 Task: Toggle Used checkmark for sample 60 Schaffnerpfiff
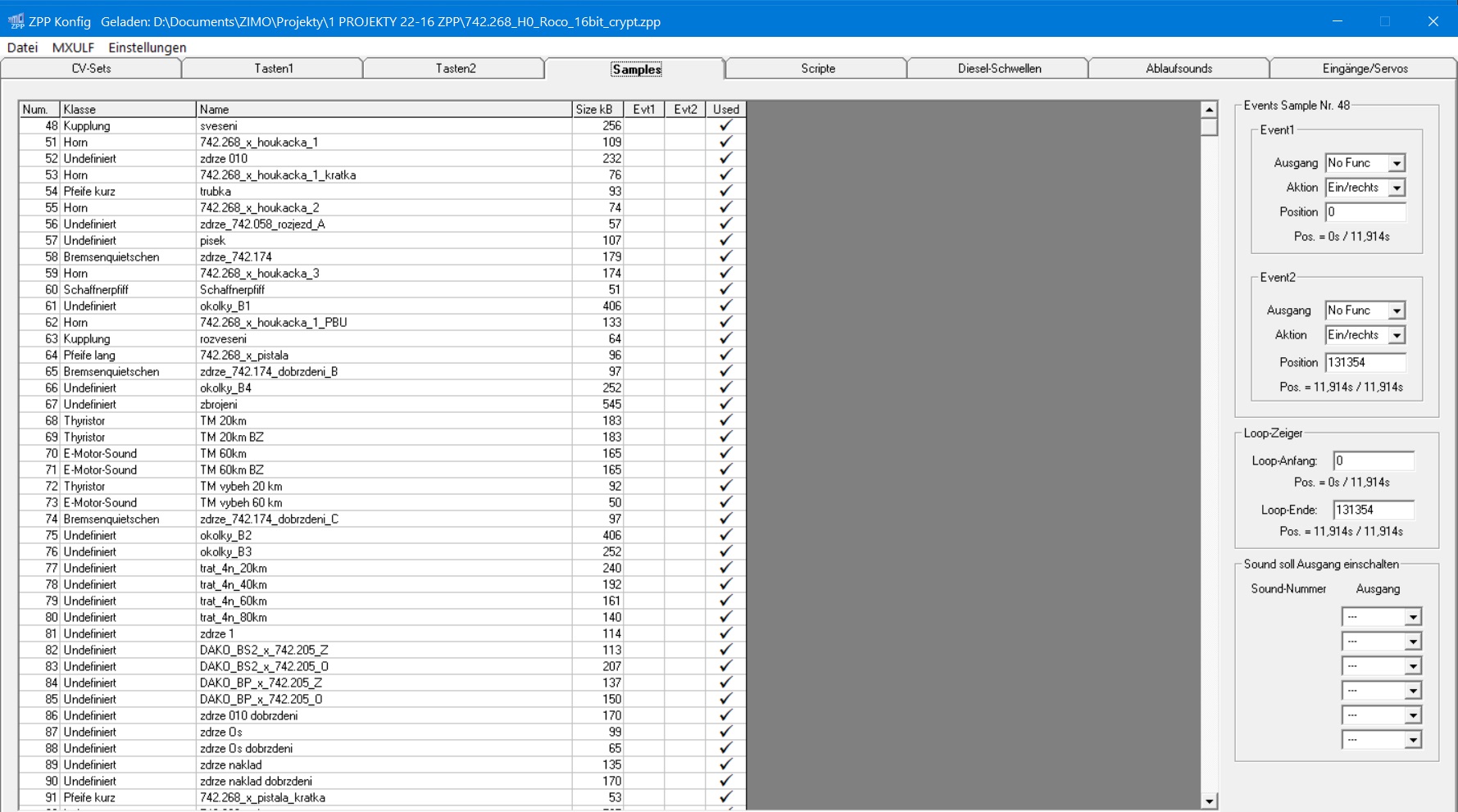[725, 289]
